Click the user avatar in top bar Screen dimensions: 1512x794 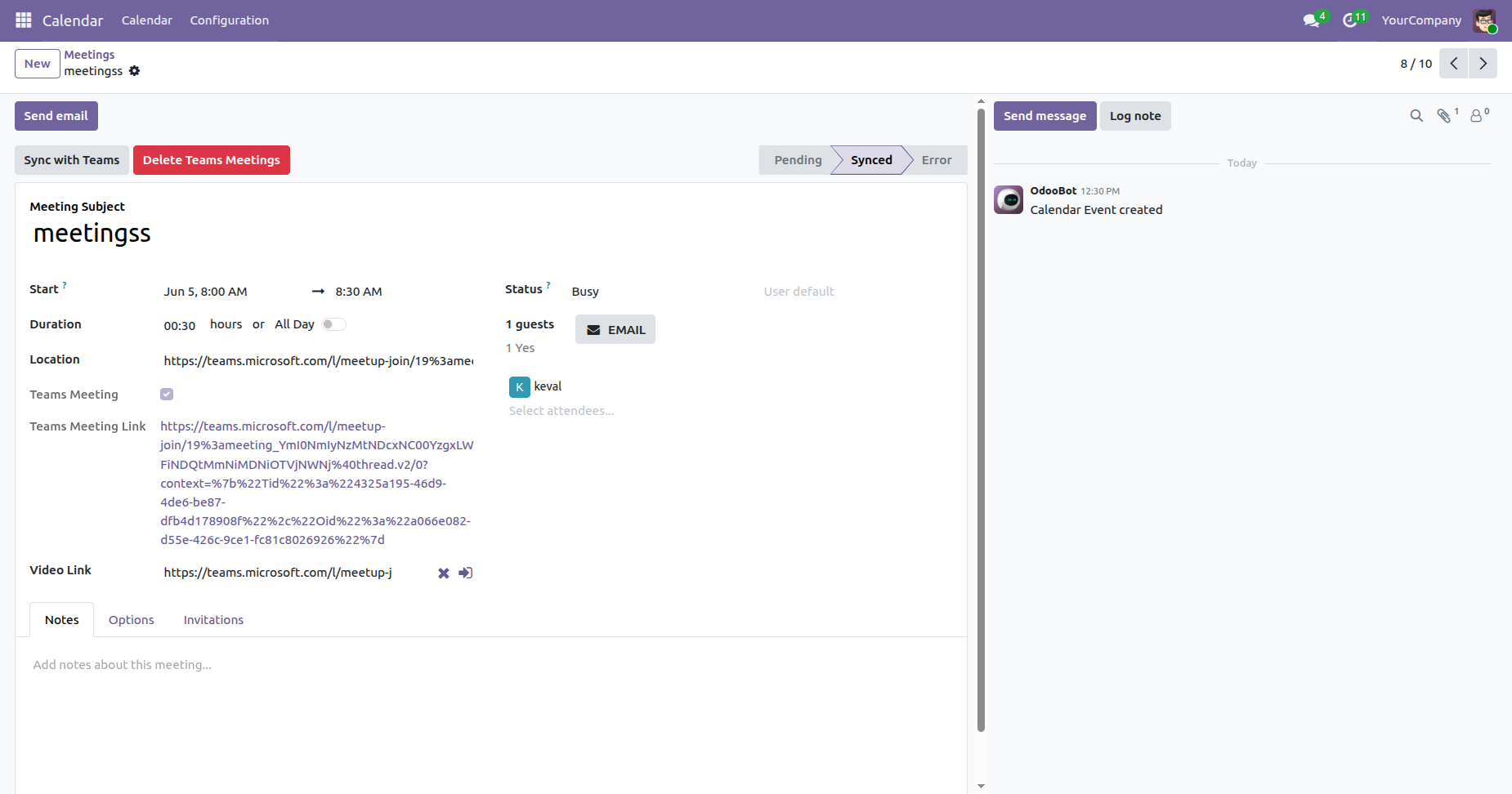click(x=1484, y=20)
